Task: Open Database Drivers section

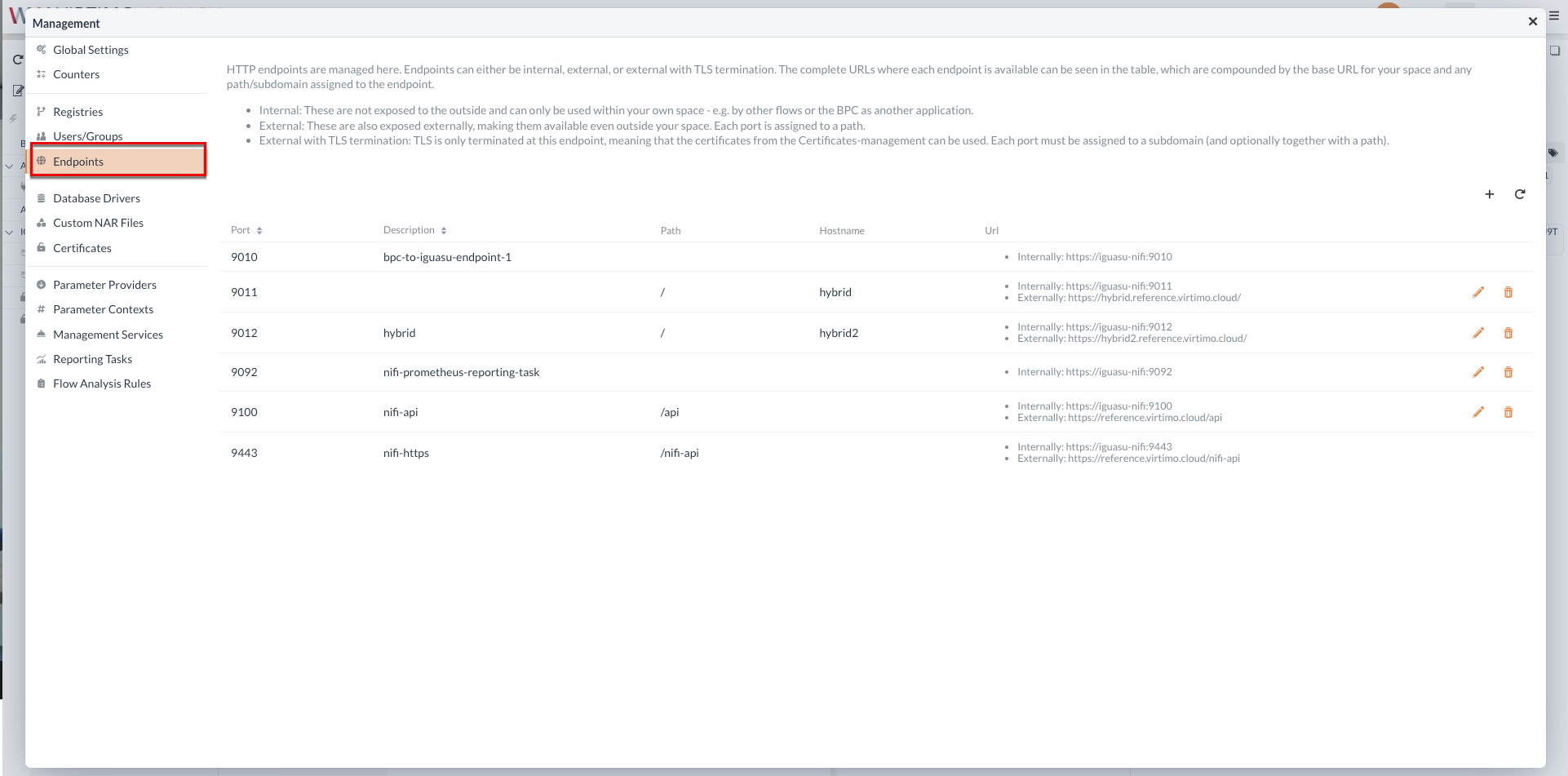Action: click(x=96, y=198)
